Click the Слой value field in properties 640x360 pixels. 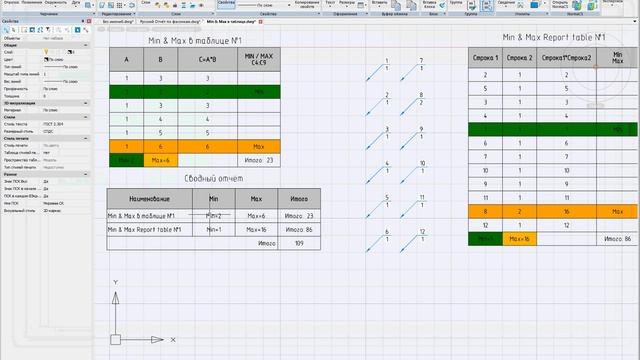[66, 52]
